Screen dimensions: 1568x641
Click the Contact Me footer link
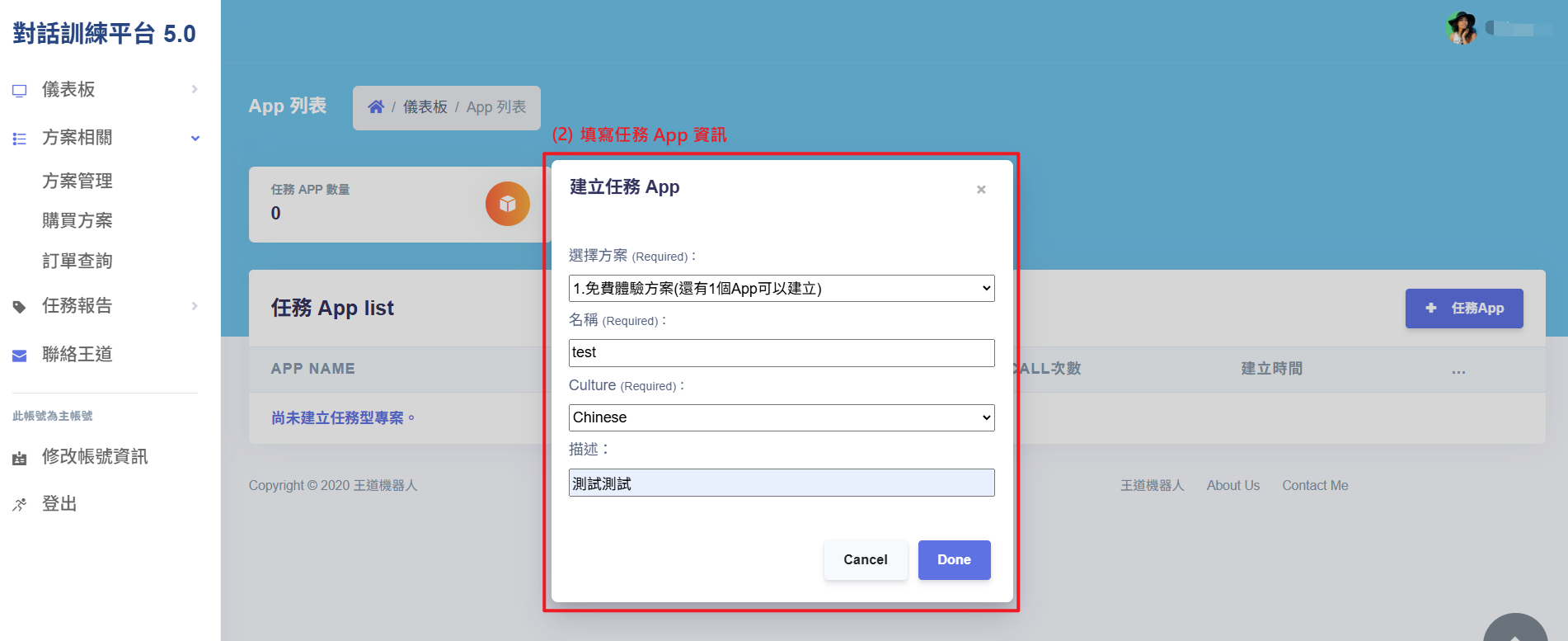pyautogui.click(x=1315, y=486)
